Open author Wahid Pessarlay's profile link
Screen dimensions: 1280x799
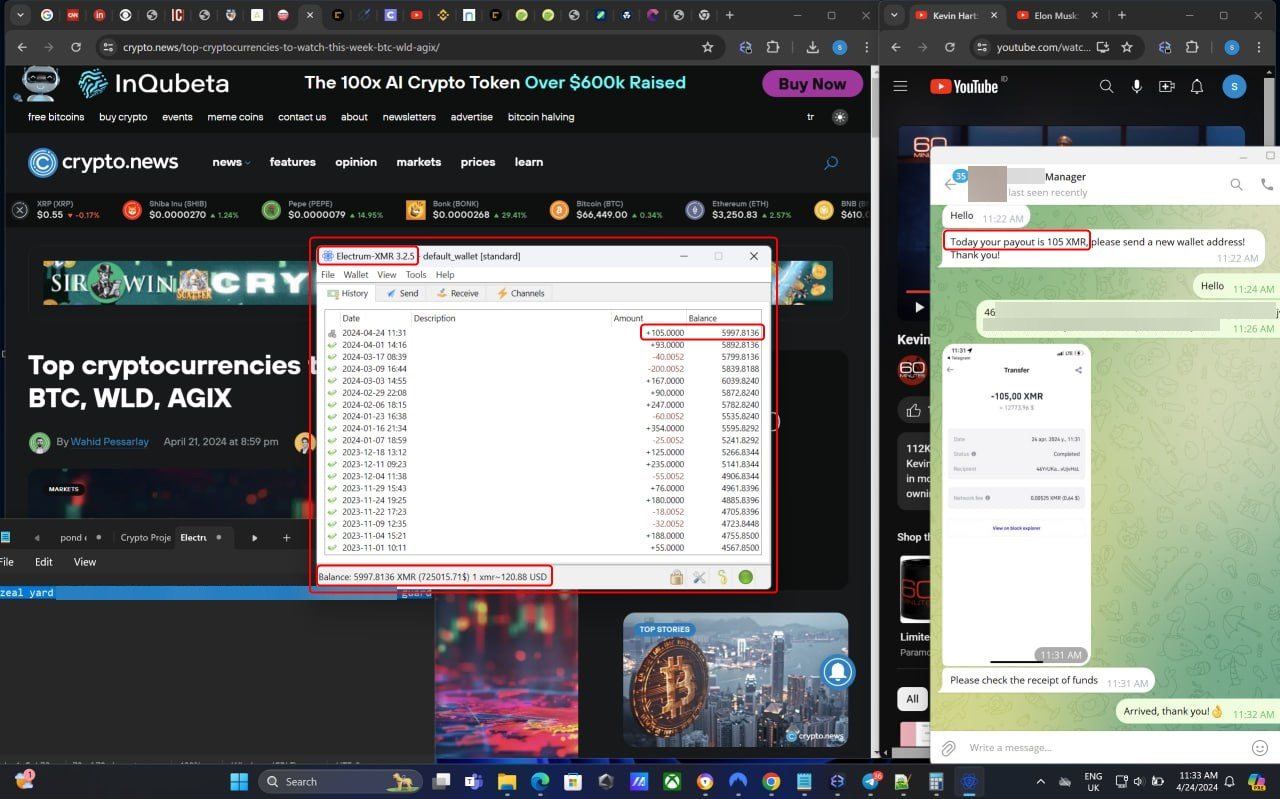(109, 442)
